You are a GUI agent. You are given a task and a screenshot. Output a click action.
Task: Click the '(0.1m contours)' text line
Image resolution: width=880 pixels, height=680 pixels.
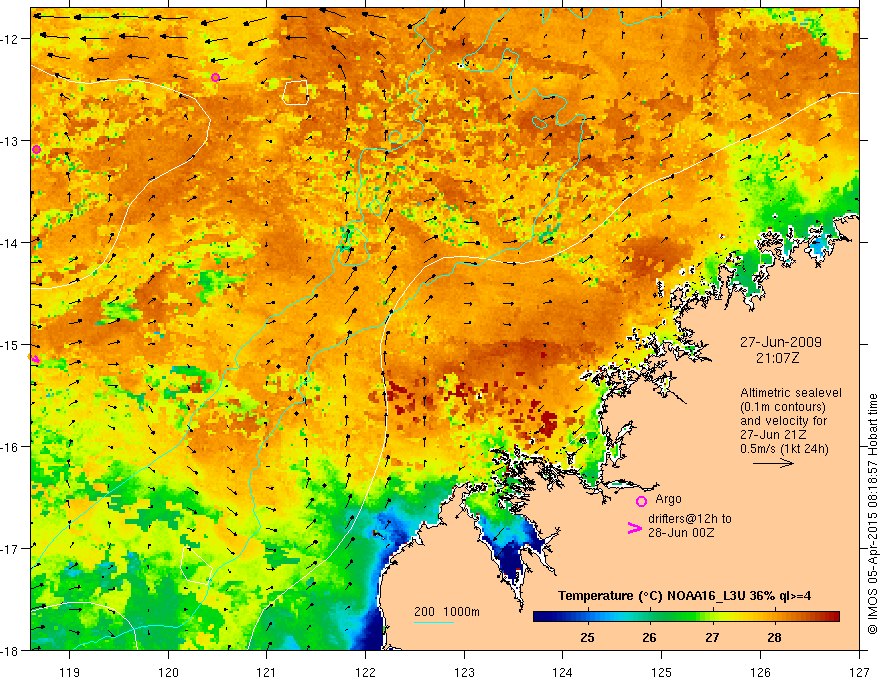(783, 407)
